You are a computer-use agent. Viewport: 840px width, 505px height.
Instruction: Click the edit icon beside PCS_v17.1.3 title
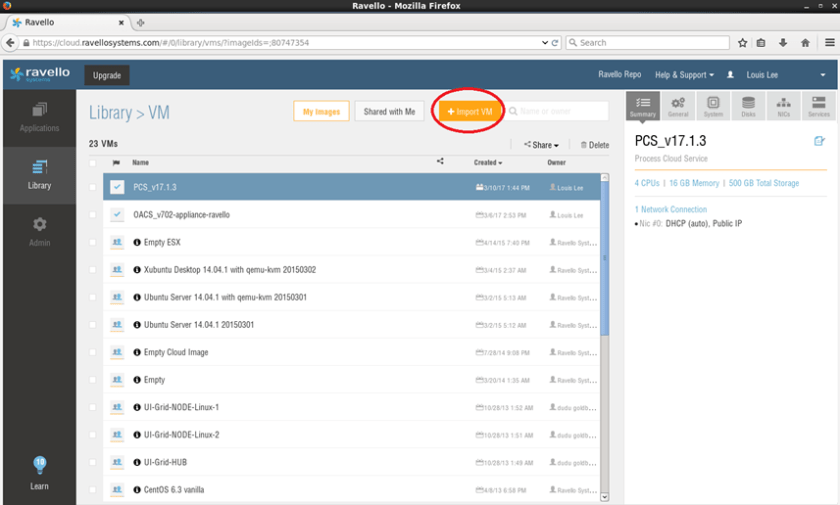pos(819,142)
